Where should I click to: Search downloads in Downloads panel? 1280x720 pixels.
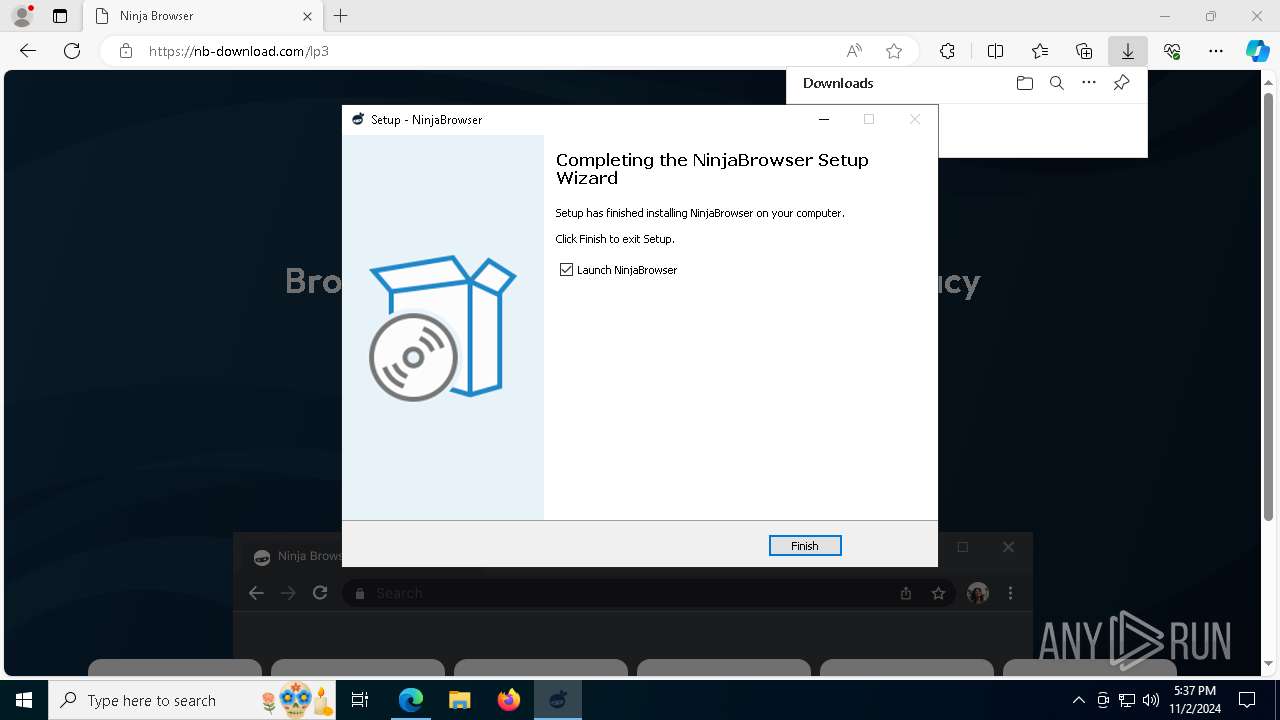(1056, 83)
